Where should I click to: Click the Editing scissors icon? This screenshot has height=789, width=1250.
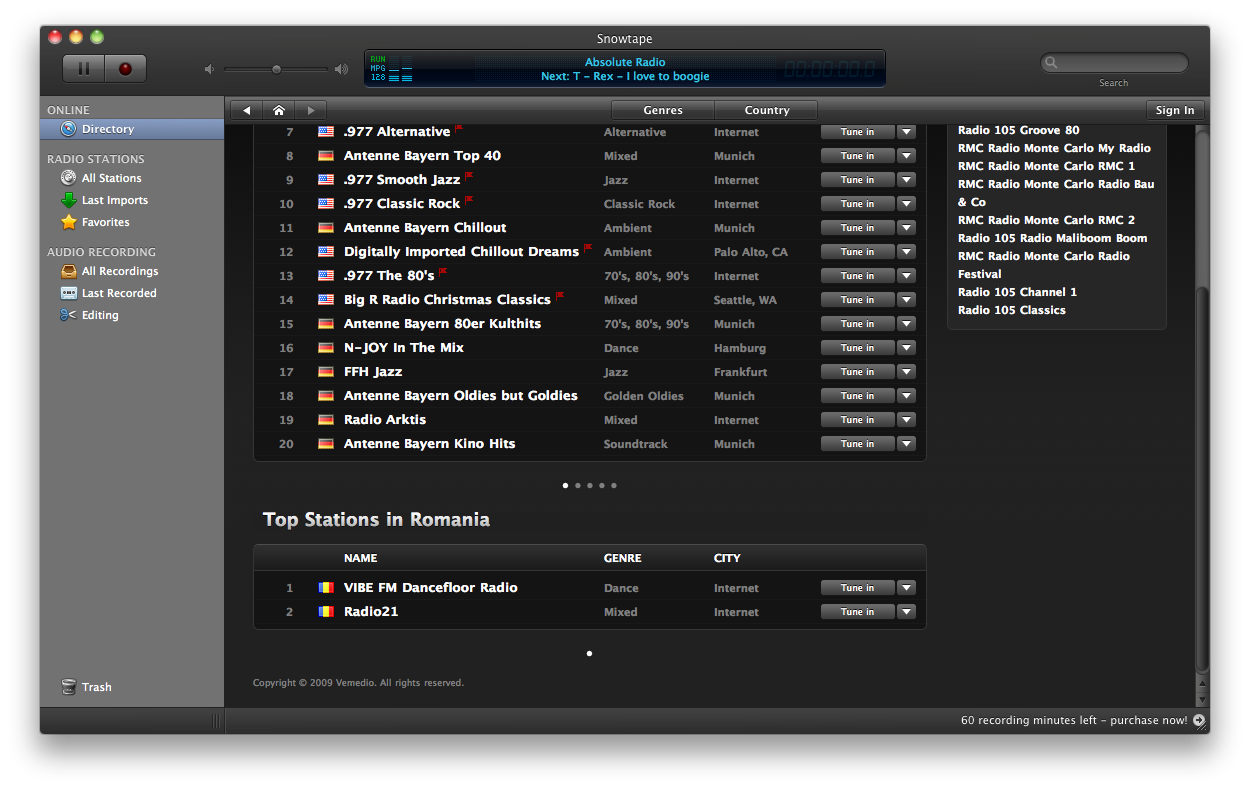coord(68,315)
